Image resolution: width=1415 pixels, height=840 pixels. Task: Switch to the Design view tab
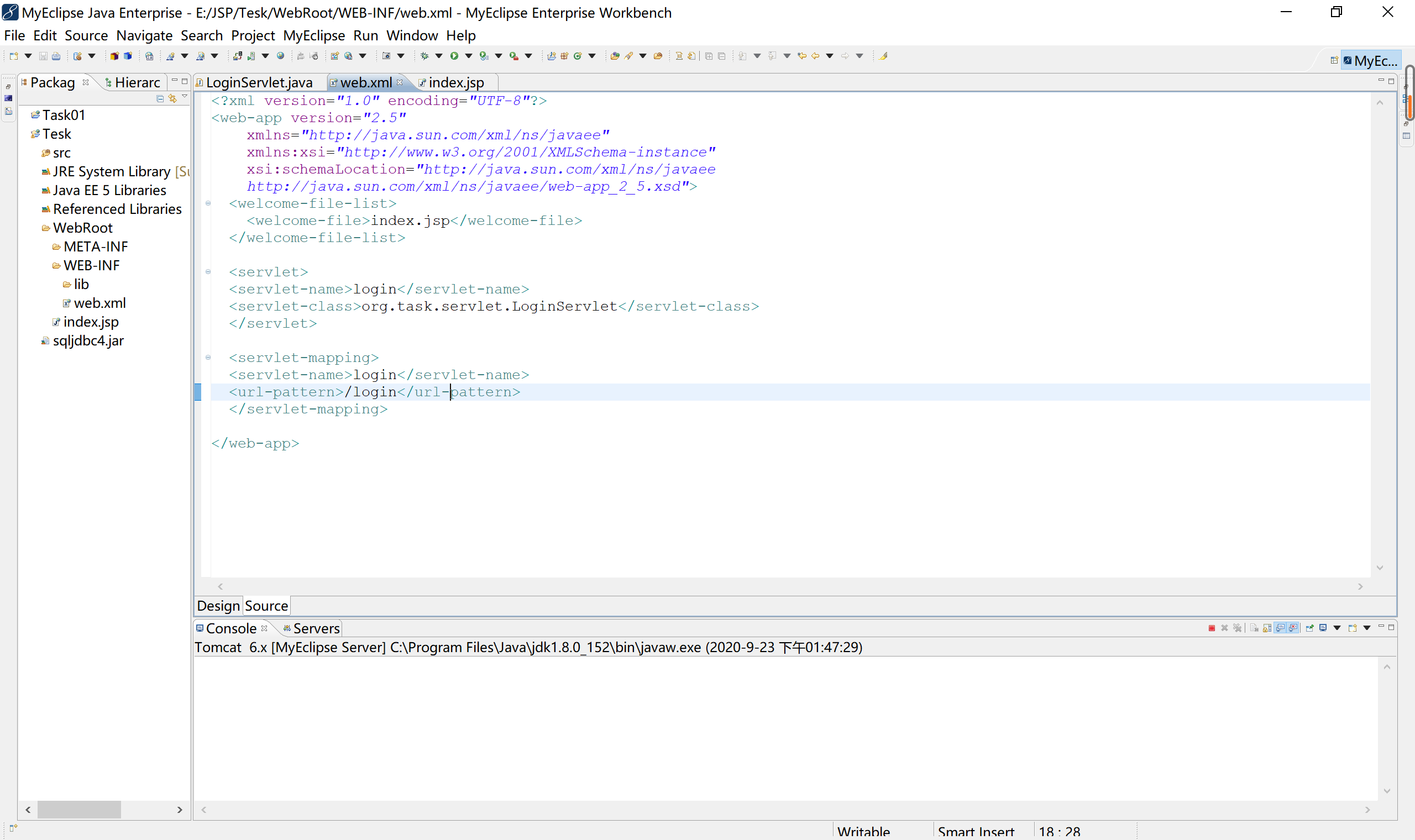coord(218,606)
